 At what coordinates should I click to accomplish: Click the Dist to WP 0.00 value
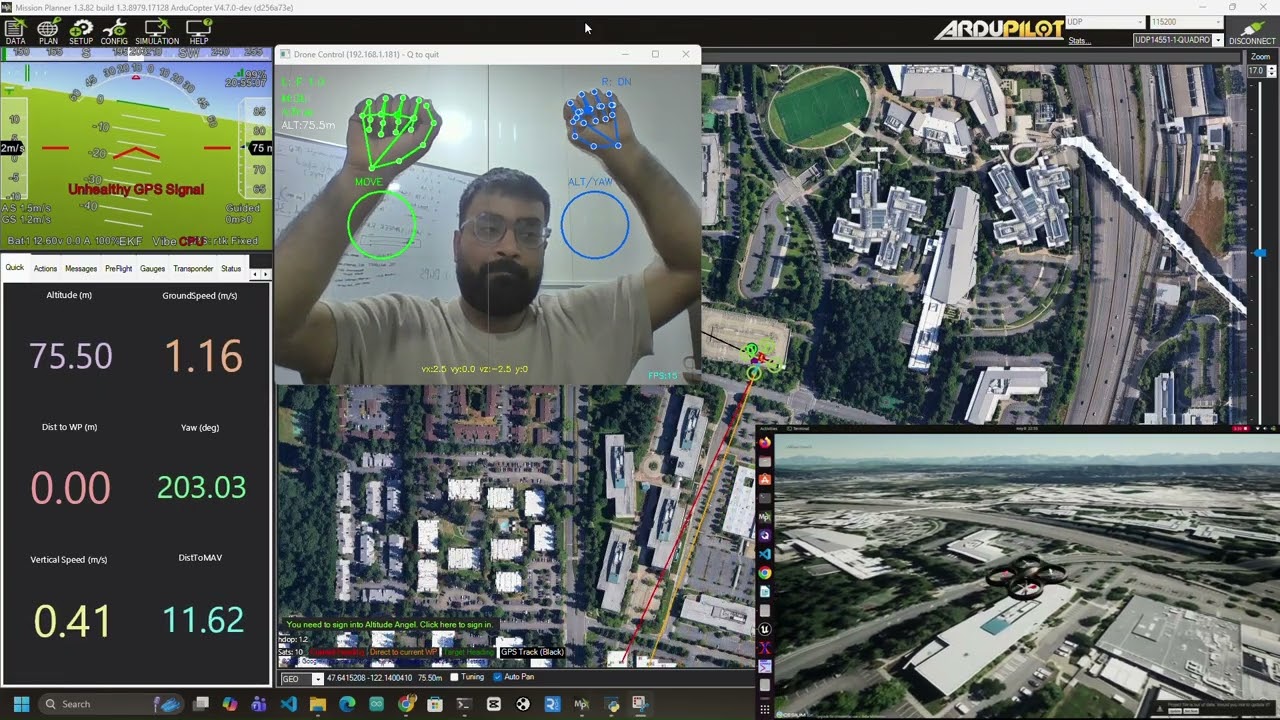(70, 488)
